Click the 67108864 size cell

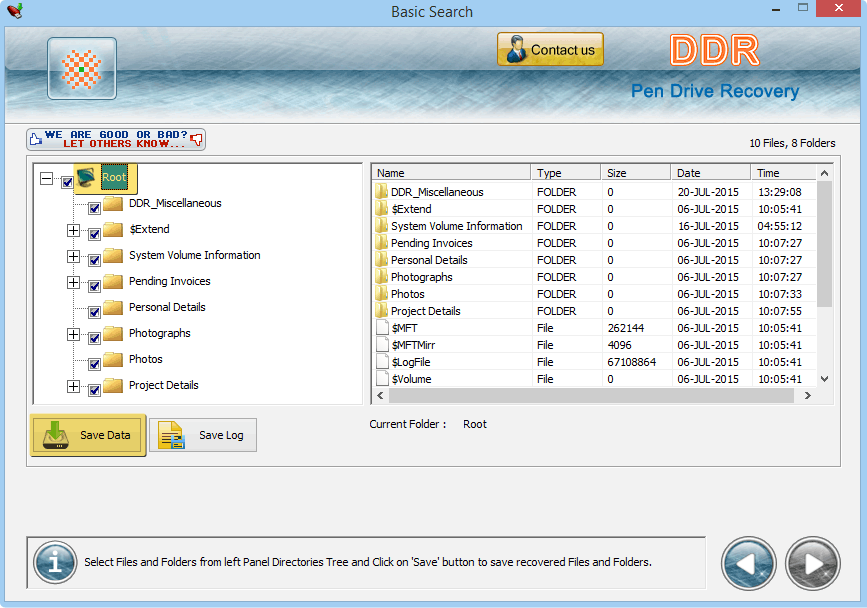pyautogui.click(x=631, y=362)
